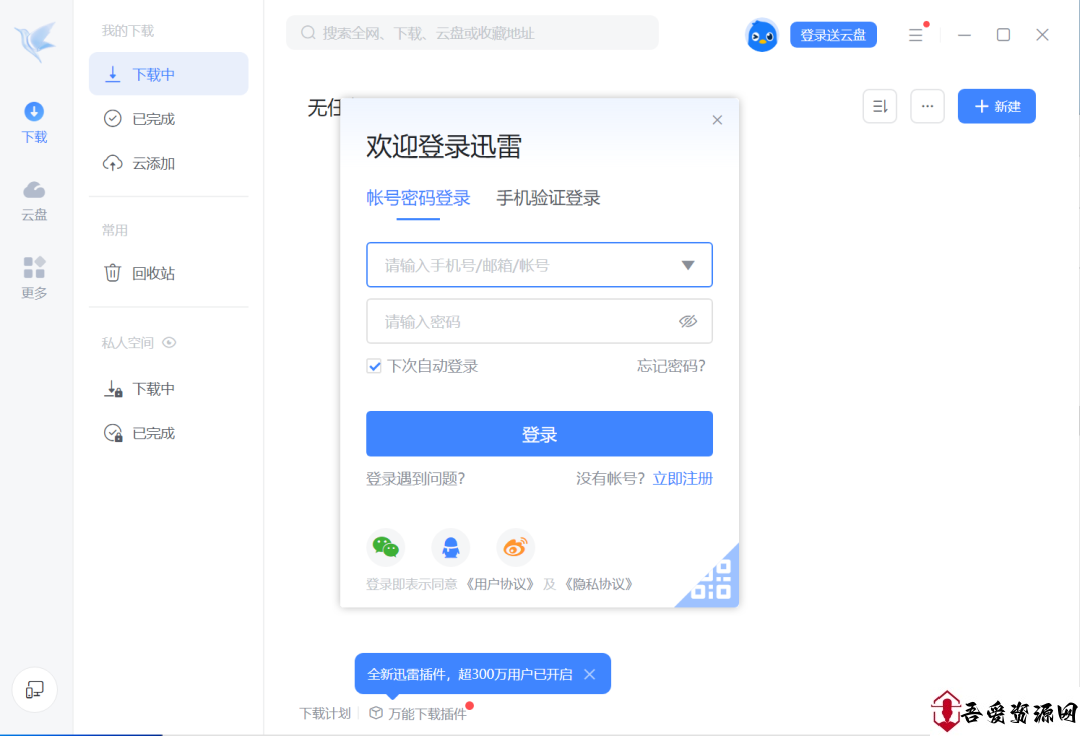Click the QQ penguin login icon
The width and height of the screenshot is (1080, 736).
pos(451,547)
